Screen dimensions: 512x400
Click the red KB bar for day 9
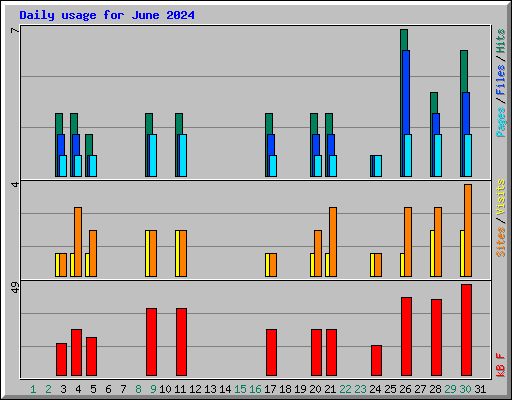[x=151, y=342]
